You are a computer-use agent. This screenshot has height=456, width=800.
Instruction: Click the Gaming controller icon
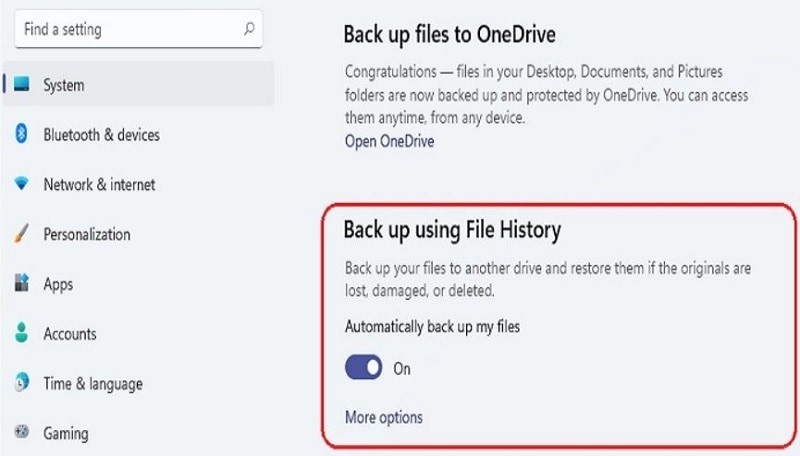tap(22, 433)
